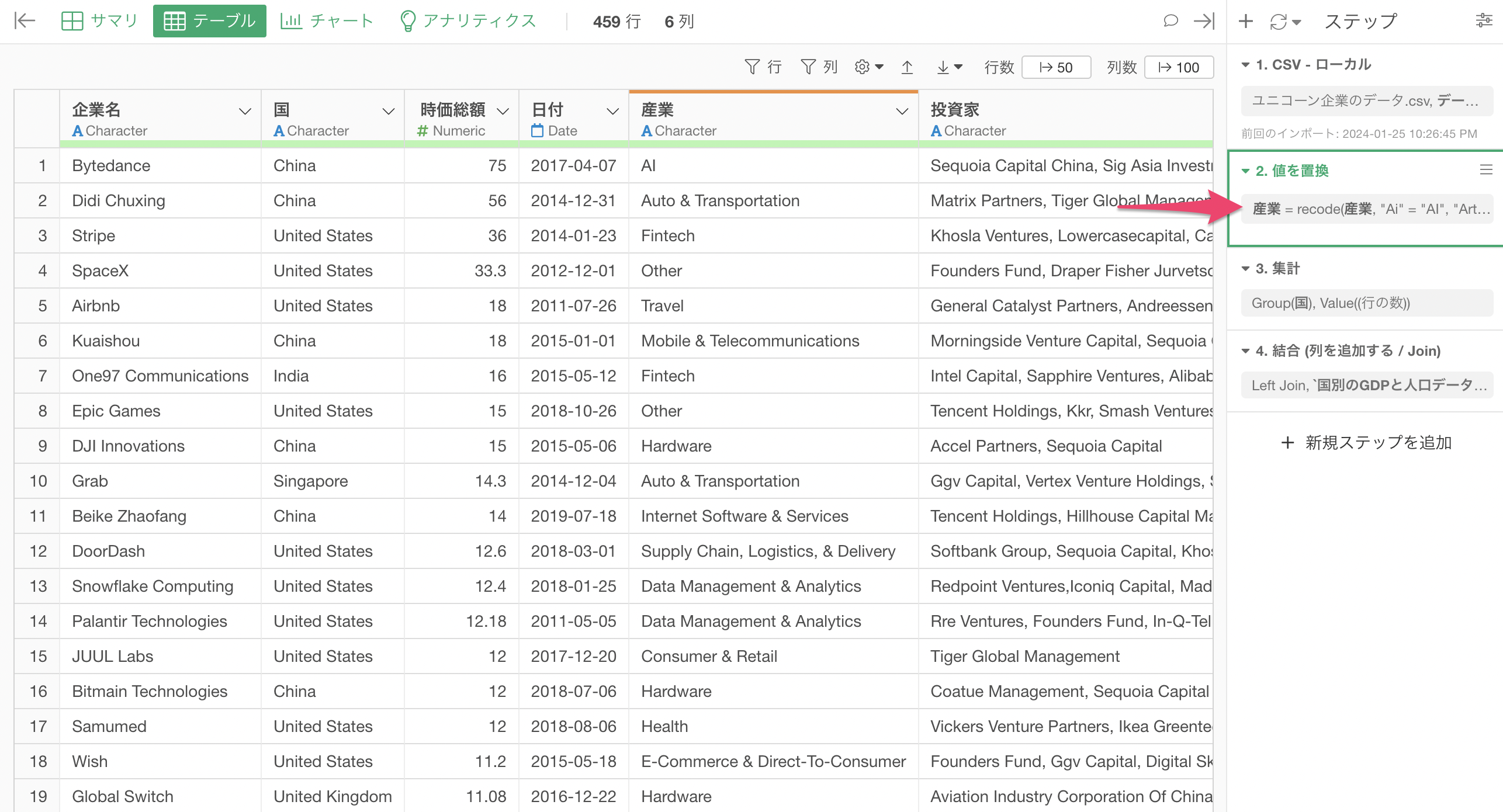Screen dimensions: 1503x812
Task: Click the India country cell
Action: click(333, 376)
